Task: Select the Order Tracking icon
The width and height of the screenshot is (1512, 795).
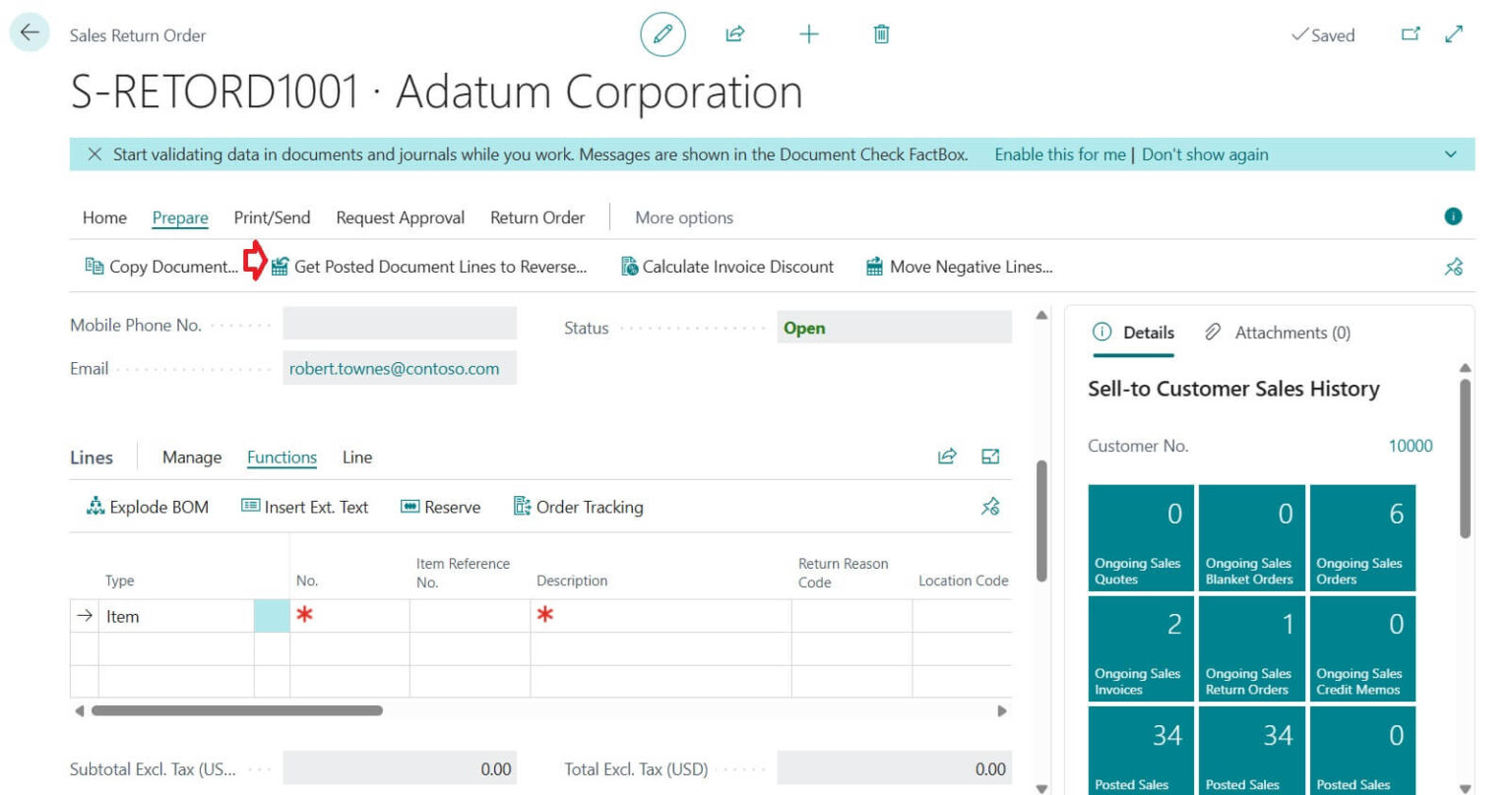Action: pyautogui.click(x=521, y=507)
